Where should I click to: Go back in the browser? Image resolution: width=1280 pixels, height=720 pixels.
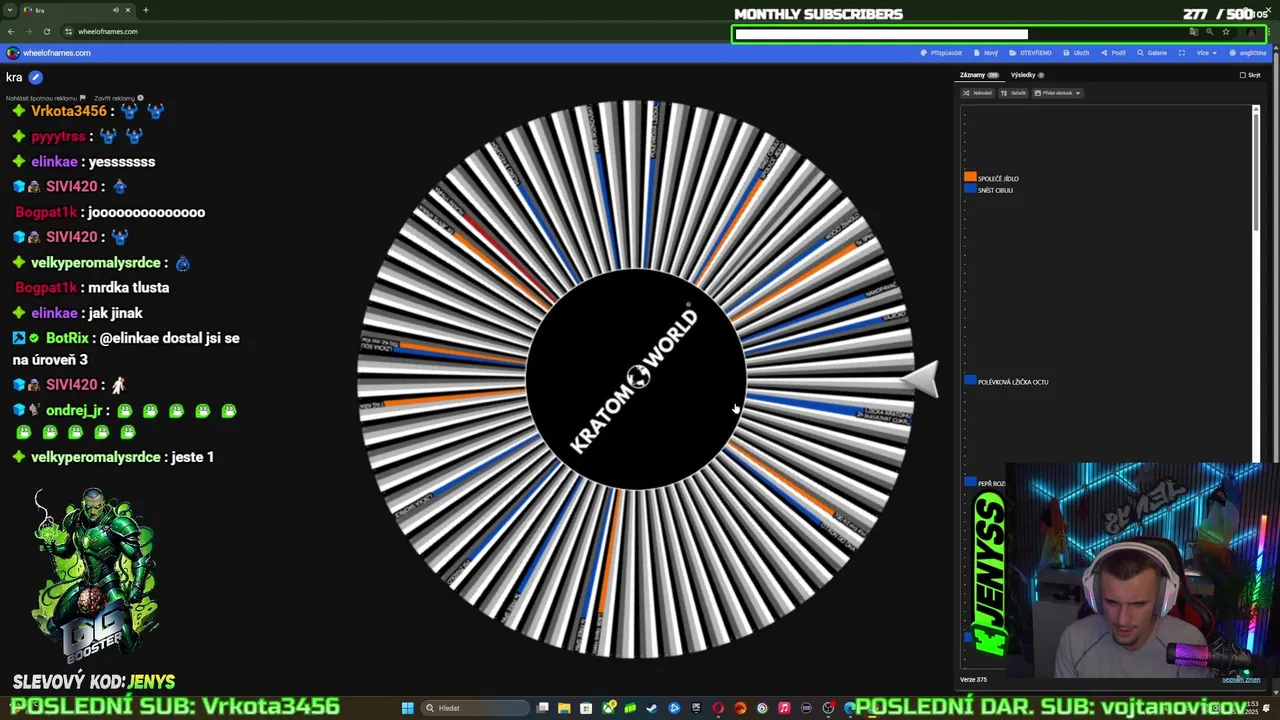(11, 31)
